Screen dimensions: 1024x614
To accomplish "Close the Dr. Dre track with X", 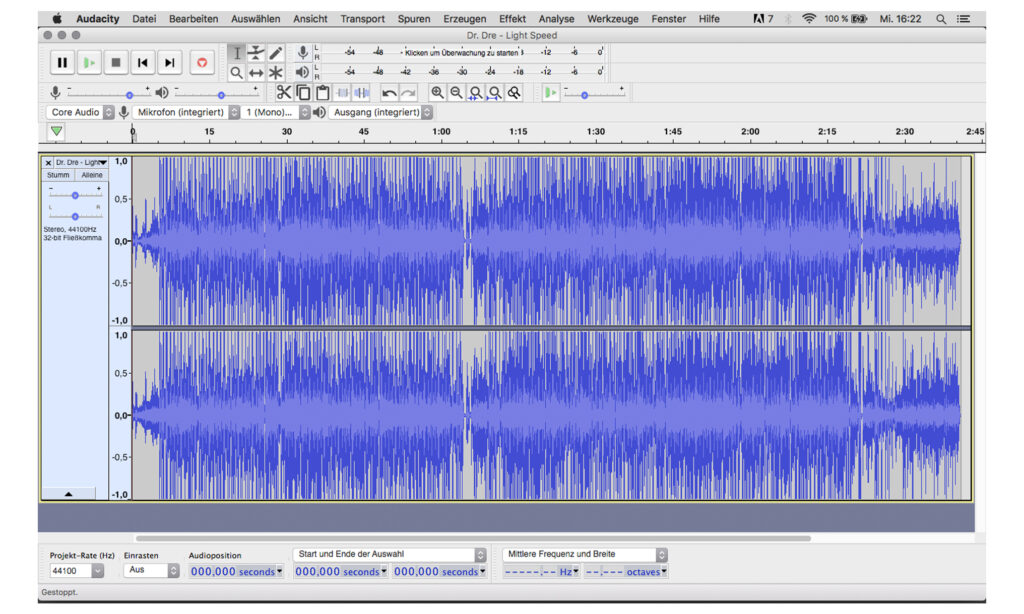I will point(48,163).
